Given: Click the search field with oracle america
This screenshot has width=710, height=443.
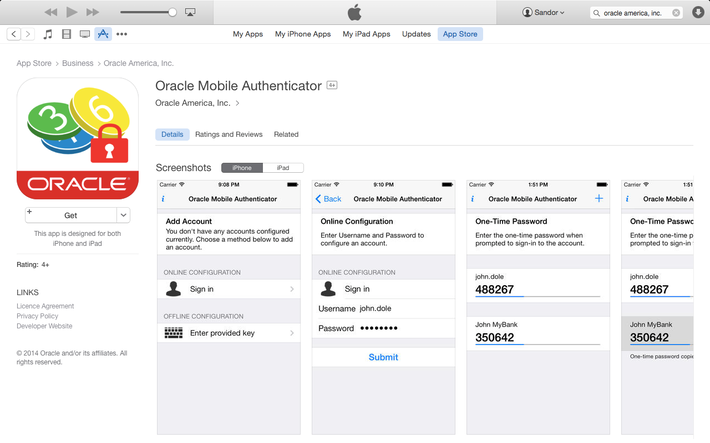Looking at the screenshot, I should click(x=636, y=13).
